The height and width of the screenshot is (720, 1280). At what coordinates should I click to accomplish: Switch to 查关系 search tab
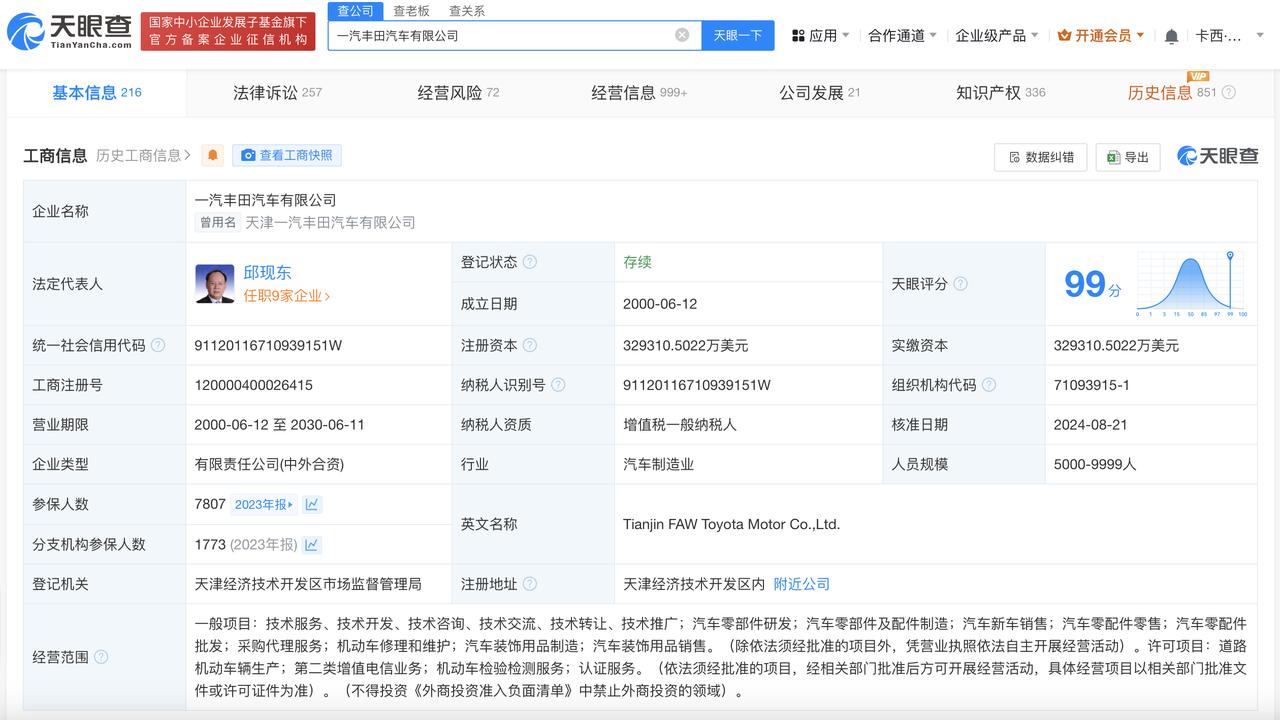[x=467, y=11]
